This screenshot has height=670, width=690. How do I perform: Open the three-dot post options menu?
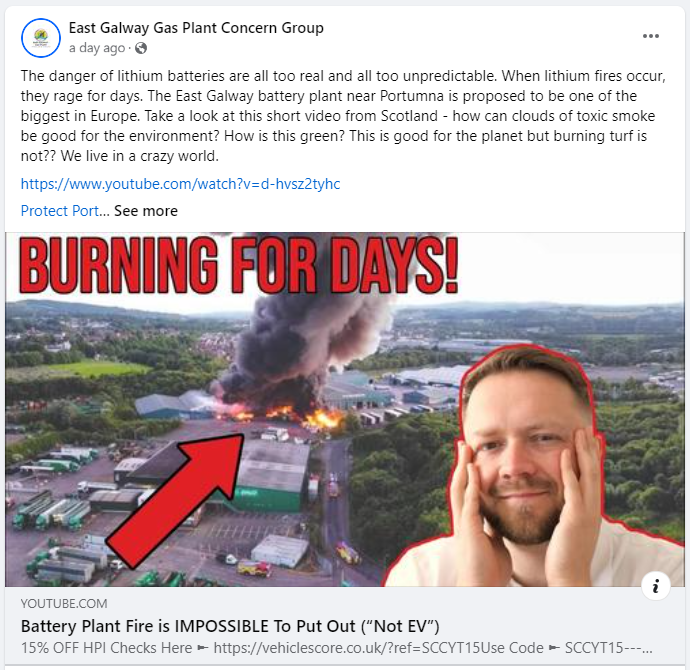tap(650, 36)
